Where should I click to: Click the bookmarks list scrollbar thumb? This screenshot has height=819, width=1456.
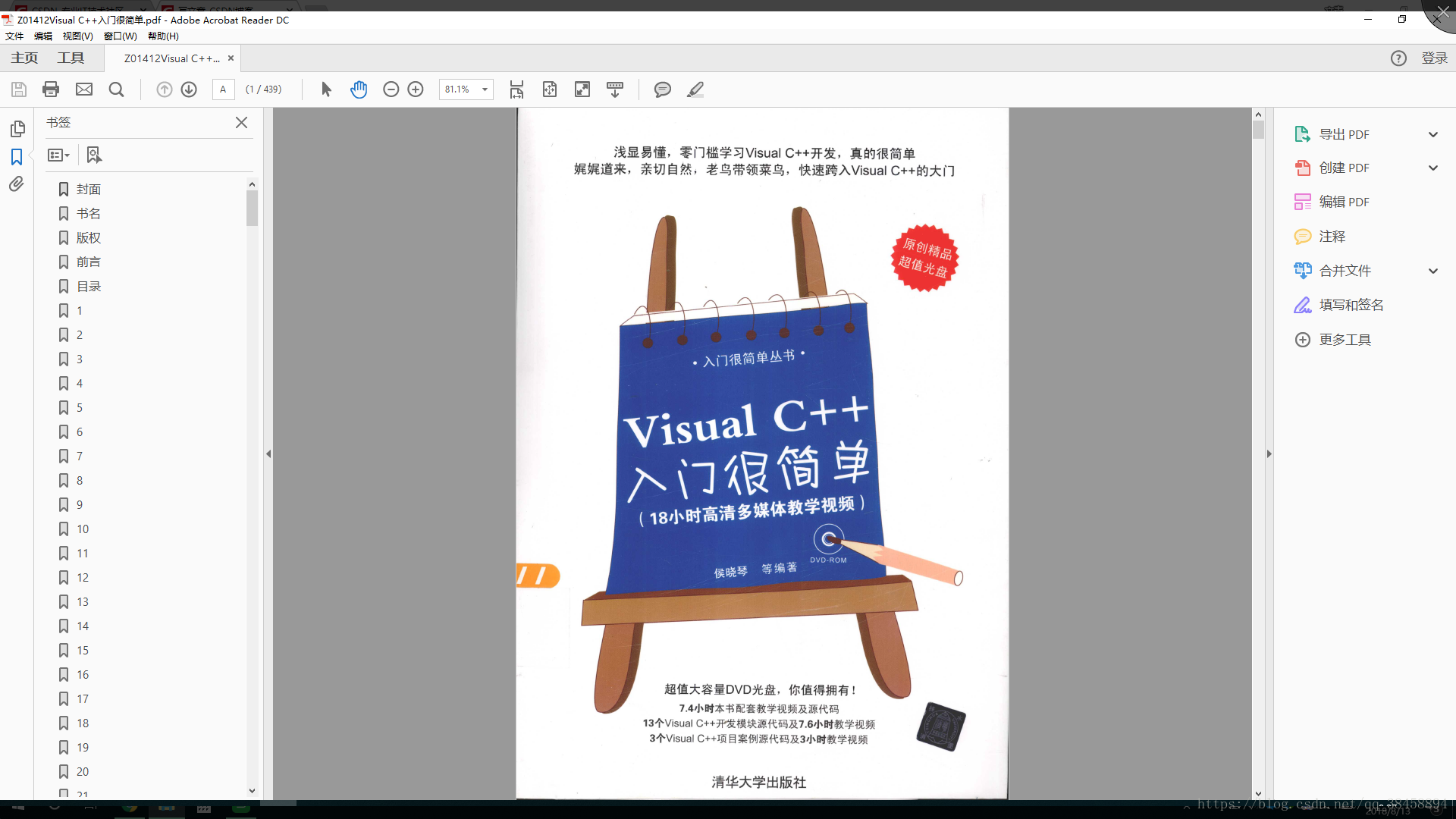(252, 208)
